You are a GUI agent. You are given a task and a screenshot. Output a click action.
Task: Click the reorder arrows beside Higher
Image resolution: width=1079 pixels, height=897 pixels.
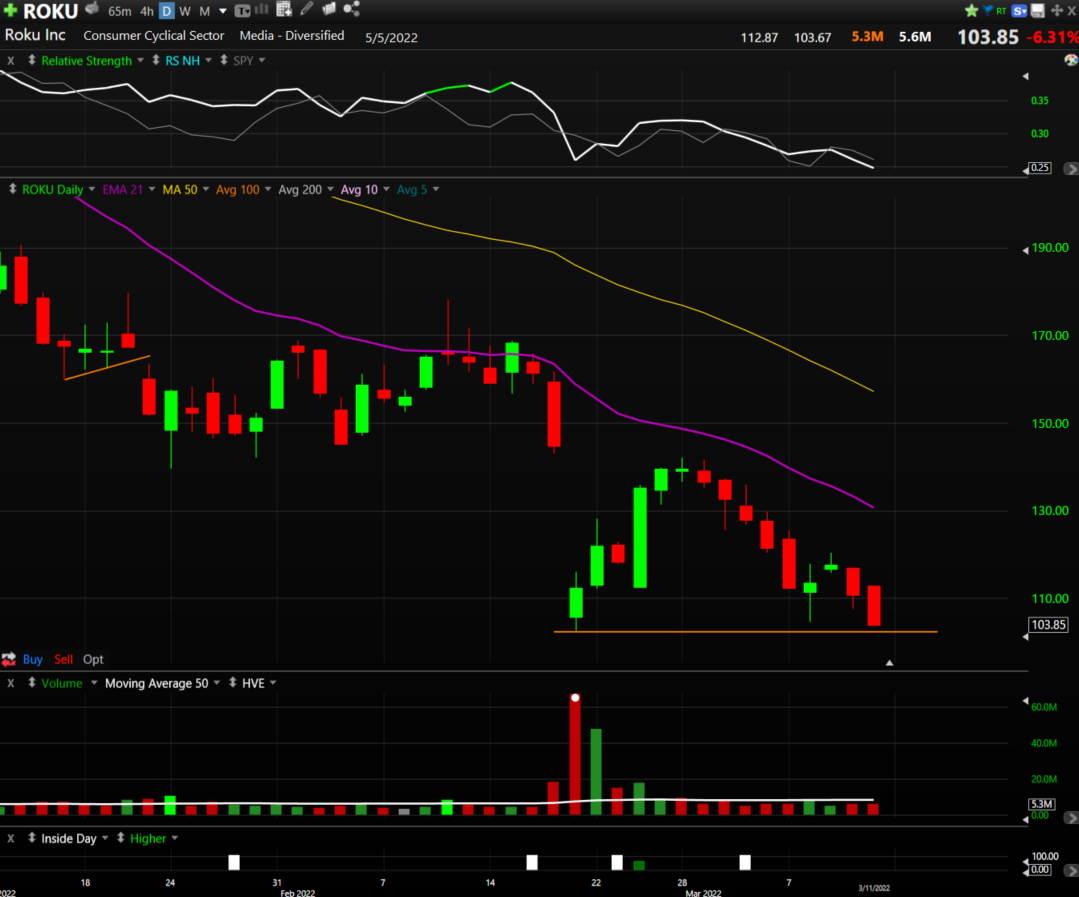[x=120, y=838]
